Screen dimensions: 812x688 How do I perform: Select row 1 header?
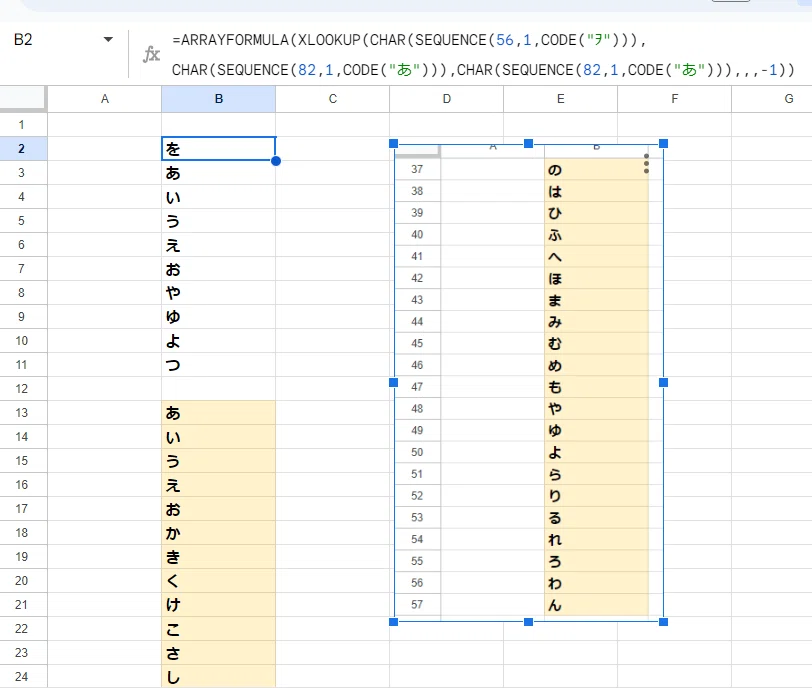[23, 125]
